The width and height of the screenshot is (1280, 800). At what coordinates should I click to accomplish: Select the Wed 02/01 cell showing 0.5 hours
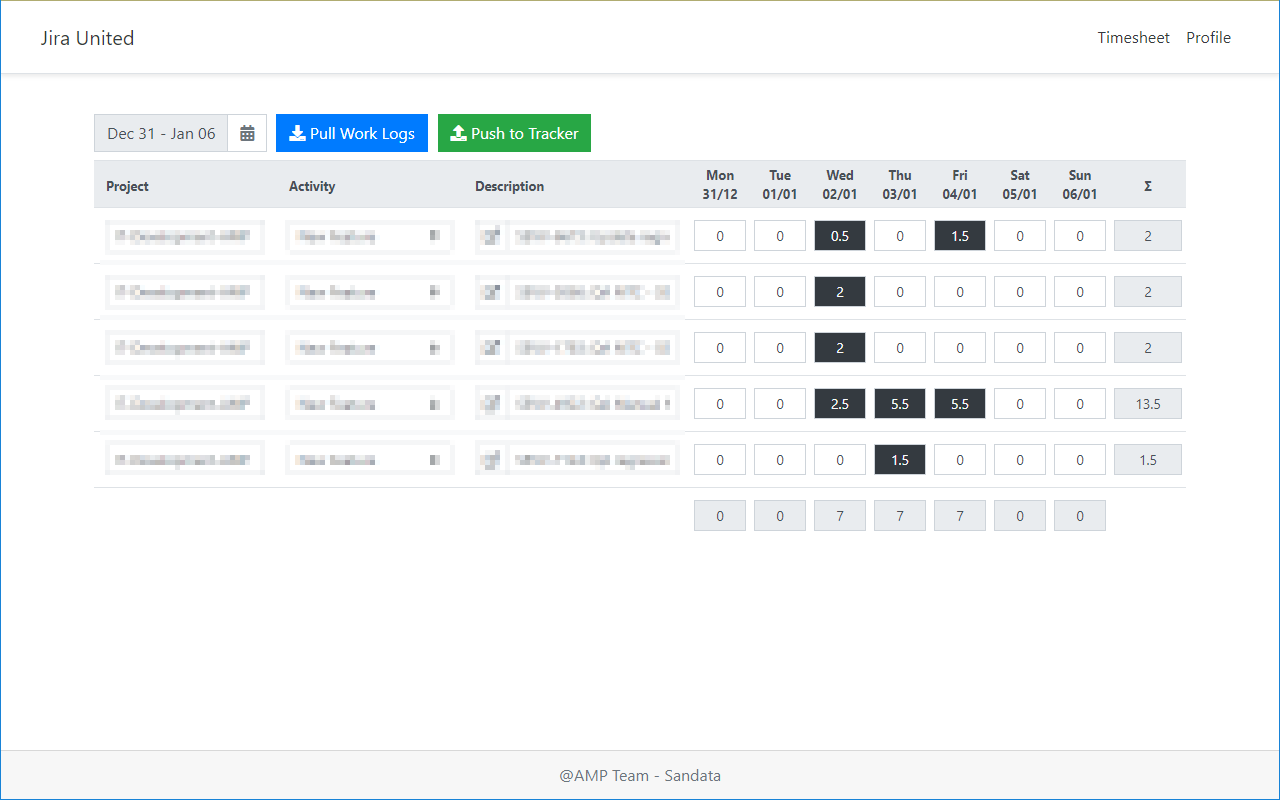tap(839, 235)
